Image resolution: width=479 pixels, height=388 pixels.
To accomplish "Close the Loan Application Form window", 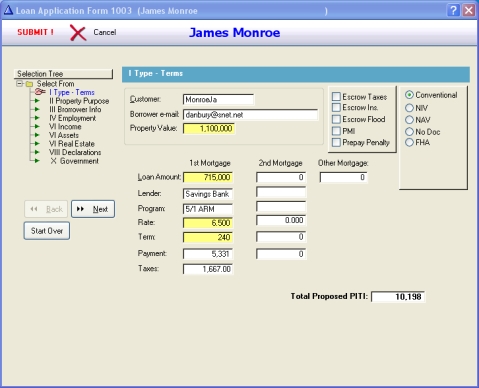I will pos(469,10).
